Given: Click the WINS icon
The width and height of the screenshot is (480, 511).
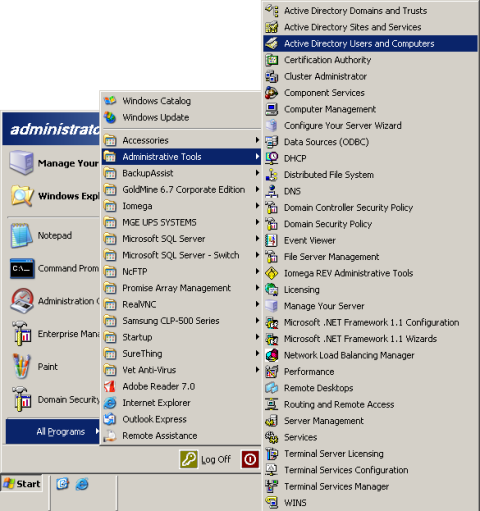Looking at the screenshot, I should [272, 502].
